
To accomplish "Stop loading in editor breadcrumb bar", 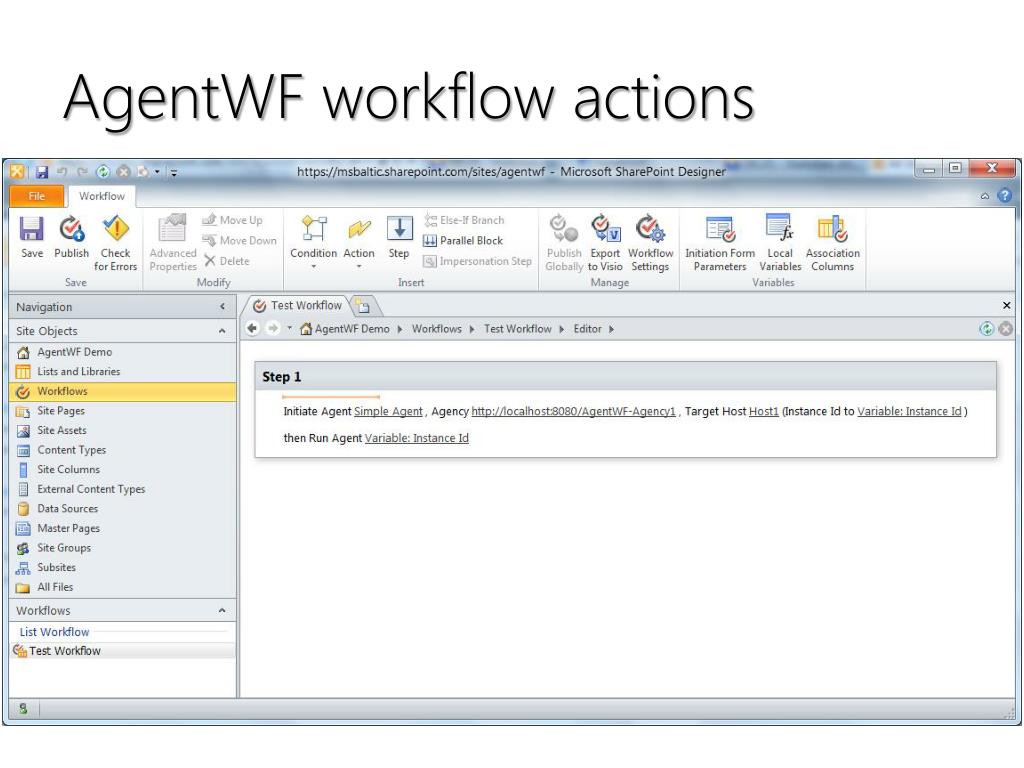I will (1006, 328).
